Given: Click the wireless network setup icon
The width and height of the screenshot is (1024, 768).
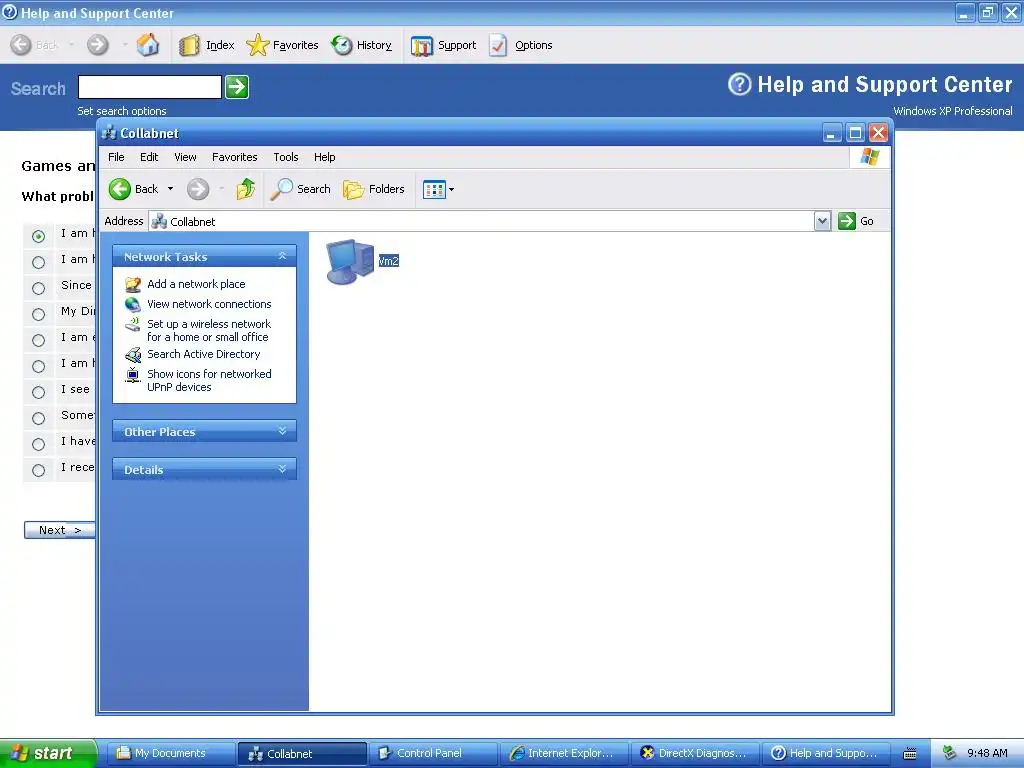Looking at the screenshot, I should pos(133,325).
